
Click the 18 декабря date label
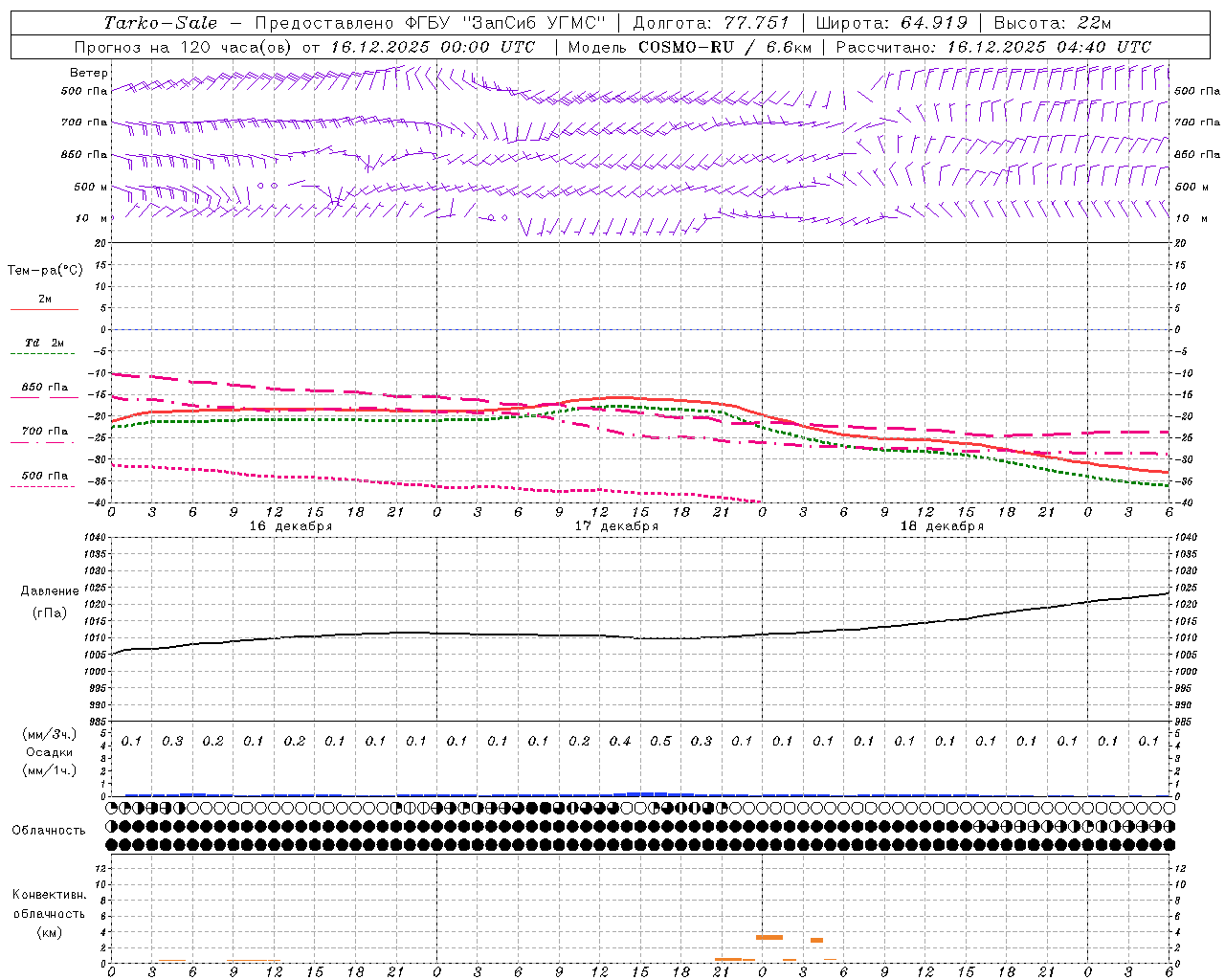click(942, 526)
